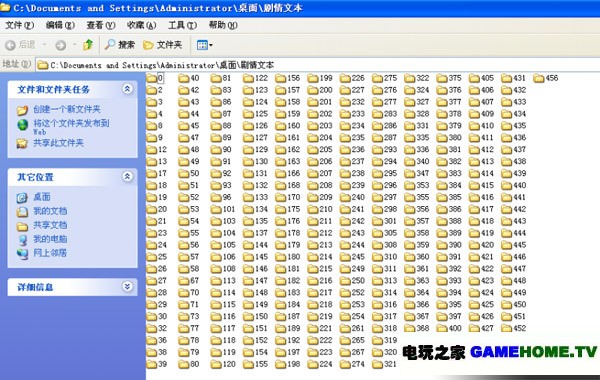
Task: Click the Forward green arrow button
Action: tap(60, 45)
